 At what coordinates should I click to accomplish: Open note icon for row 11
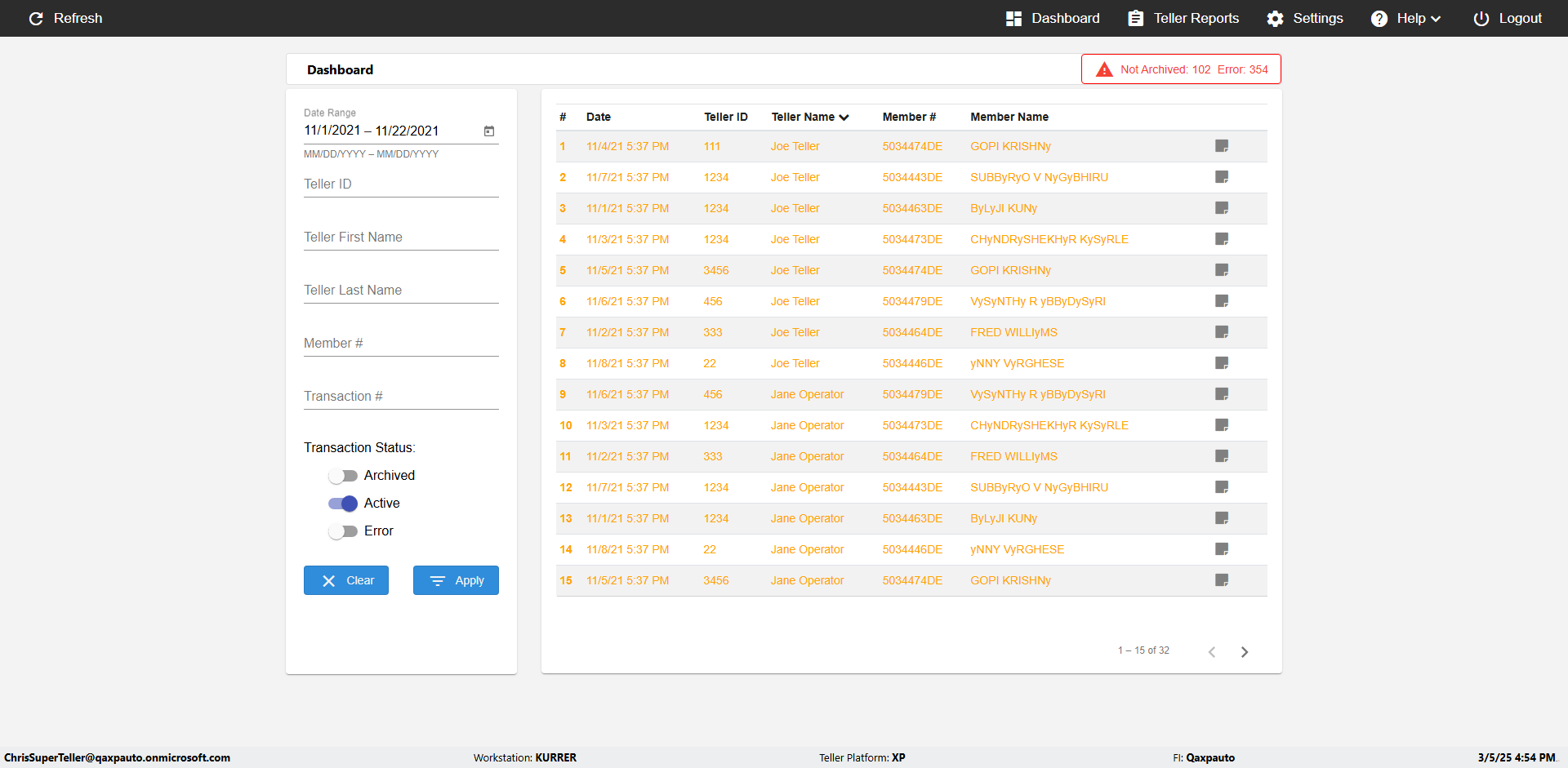[1222, 456]
